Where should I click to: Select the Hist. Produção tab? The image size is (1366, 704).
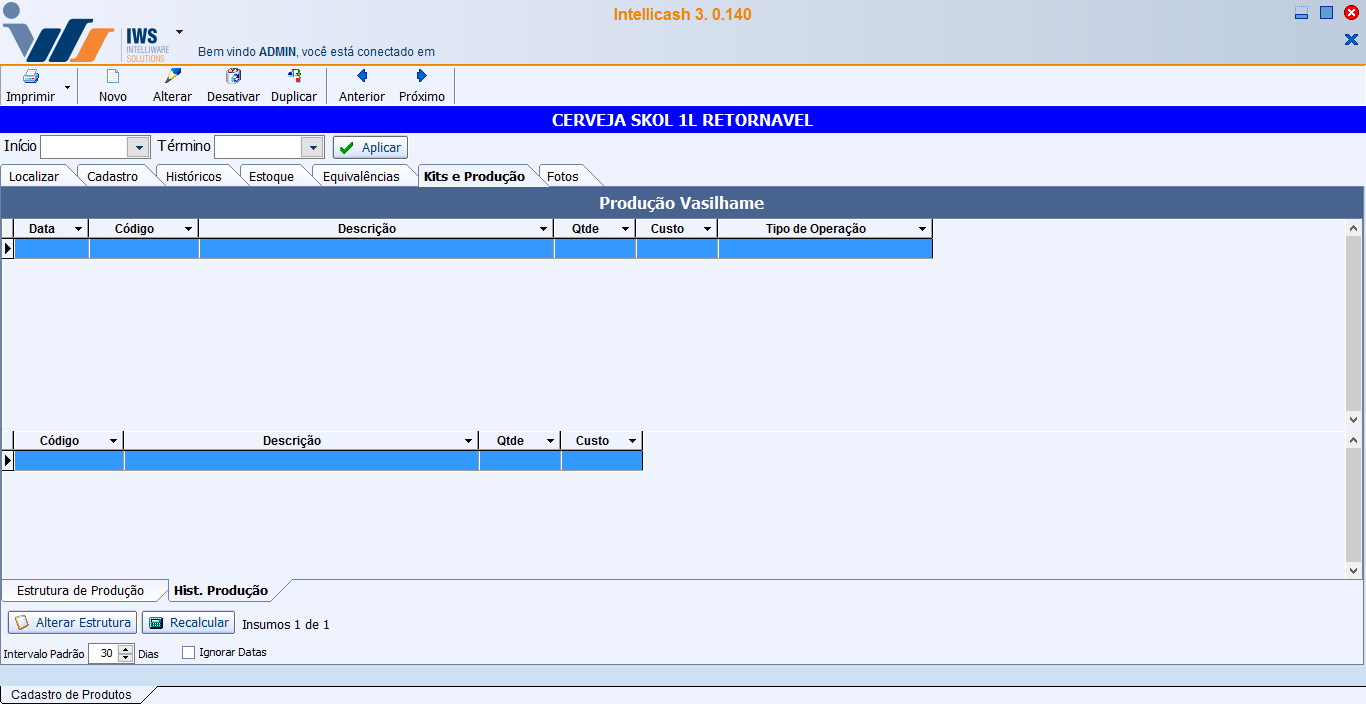[221, 591]
